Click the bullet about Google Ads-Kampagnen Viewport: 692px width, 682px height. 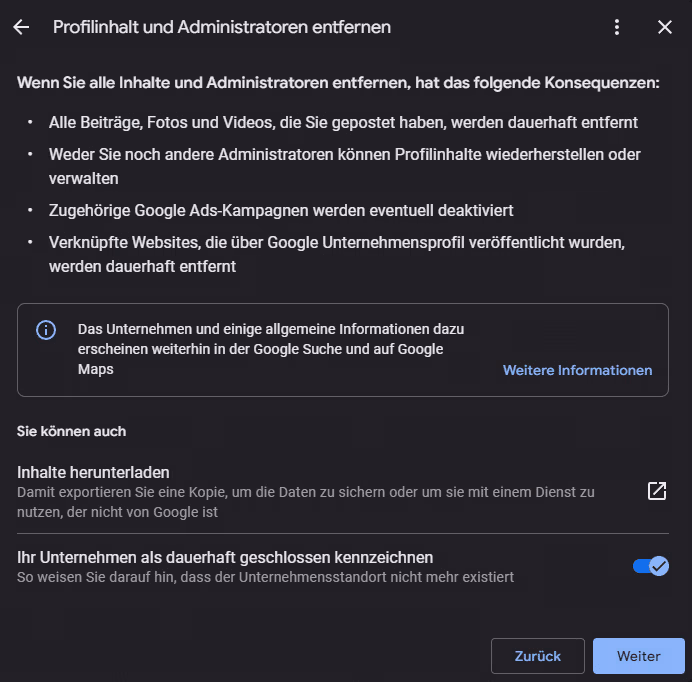(269, 211)
